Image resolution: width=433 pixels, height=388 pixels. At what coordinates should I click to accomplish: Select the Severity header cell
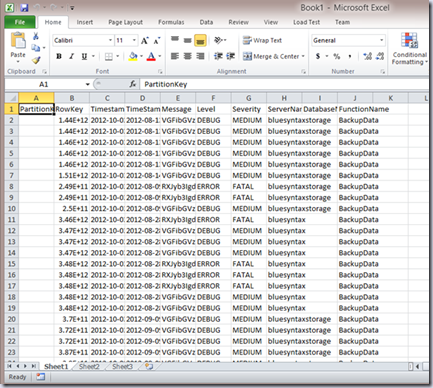tap(249, 109)
